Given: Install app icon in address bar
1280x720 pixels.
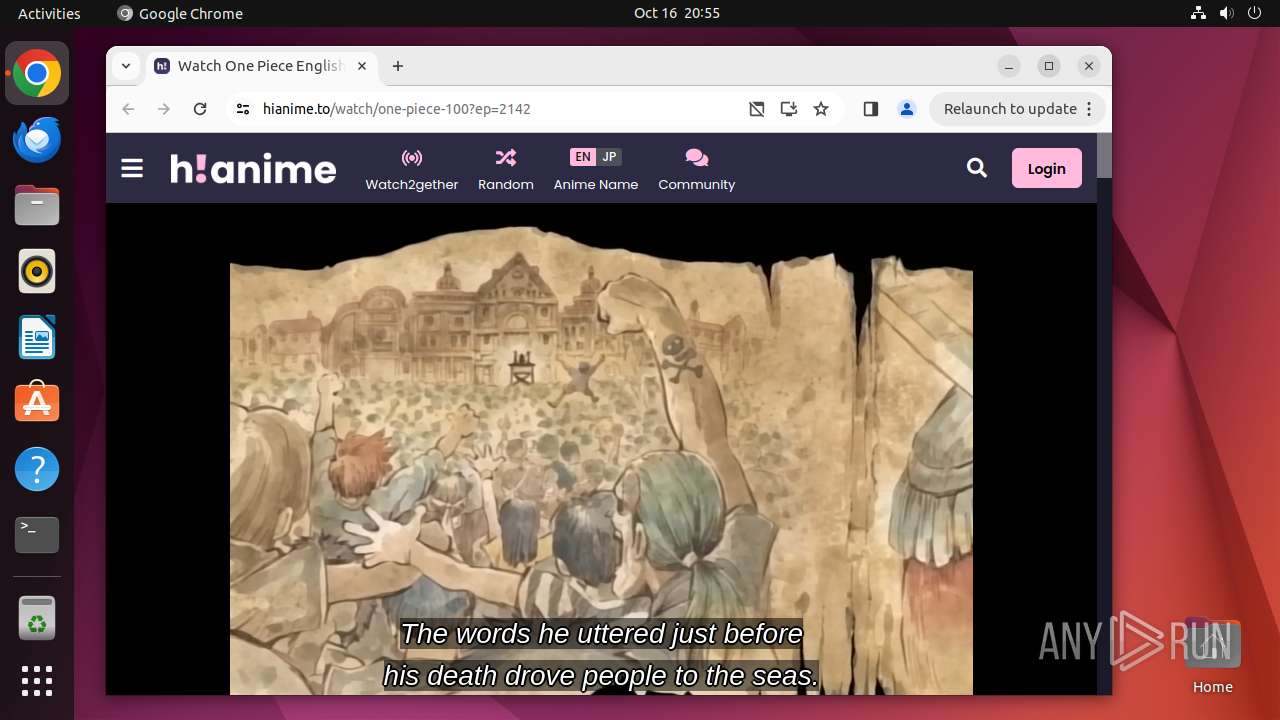Looking at the screenshot, I should [789, 109].
